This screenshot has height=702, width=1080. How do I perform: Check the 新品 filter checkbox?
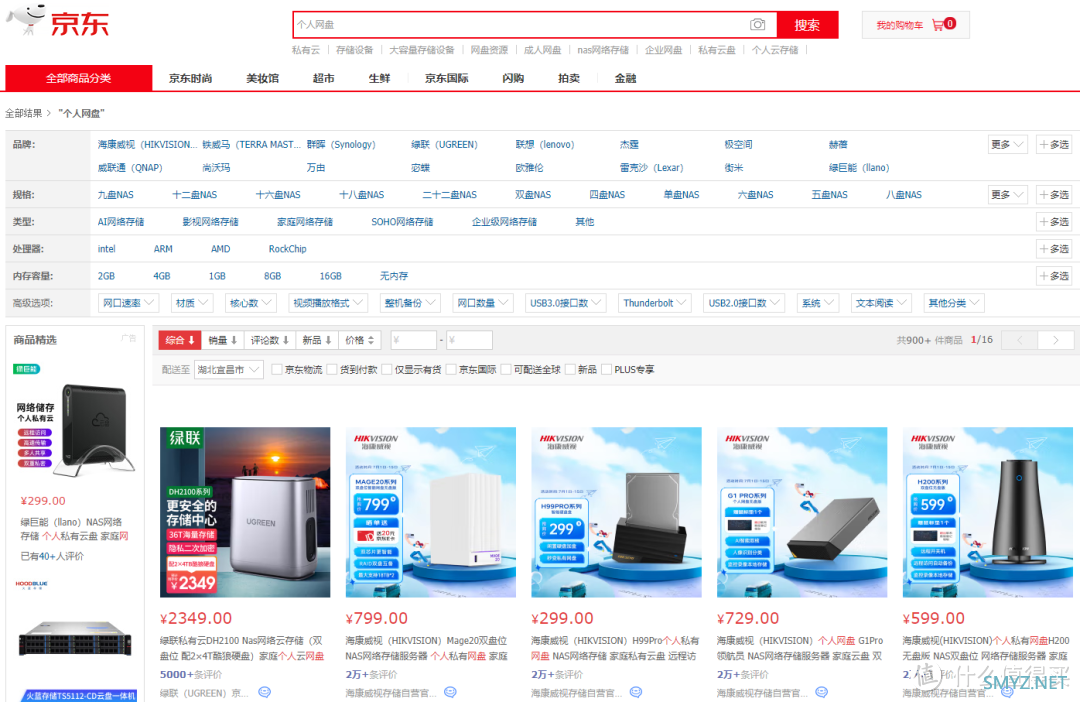click(x=570, y=370)
